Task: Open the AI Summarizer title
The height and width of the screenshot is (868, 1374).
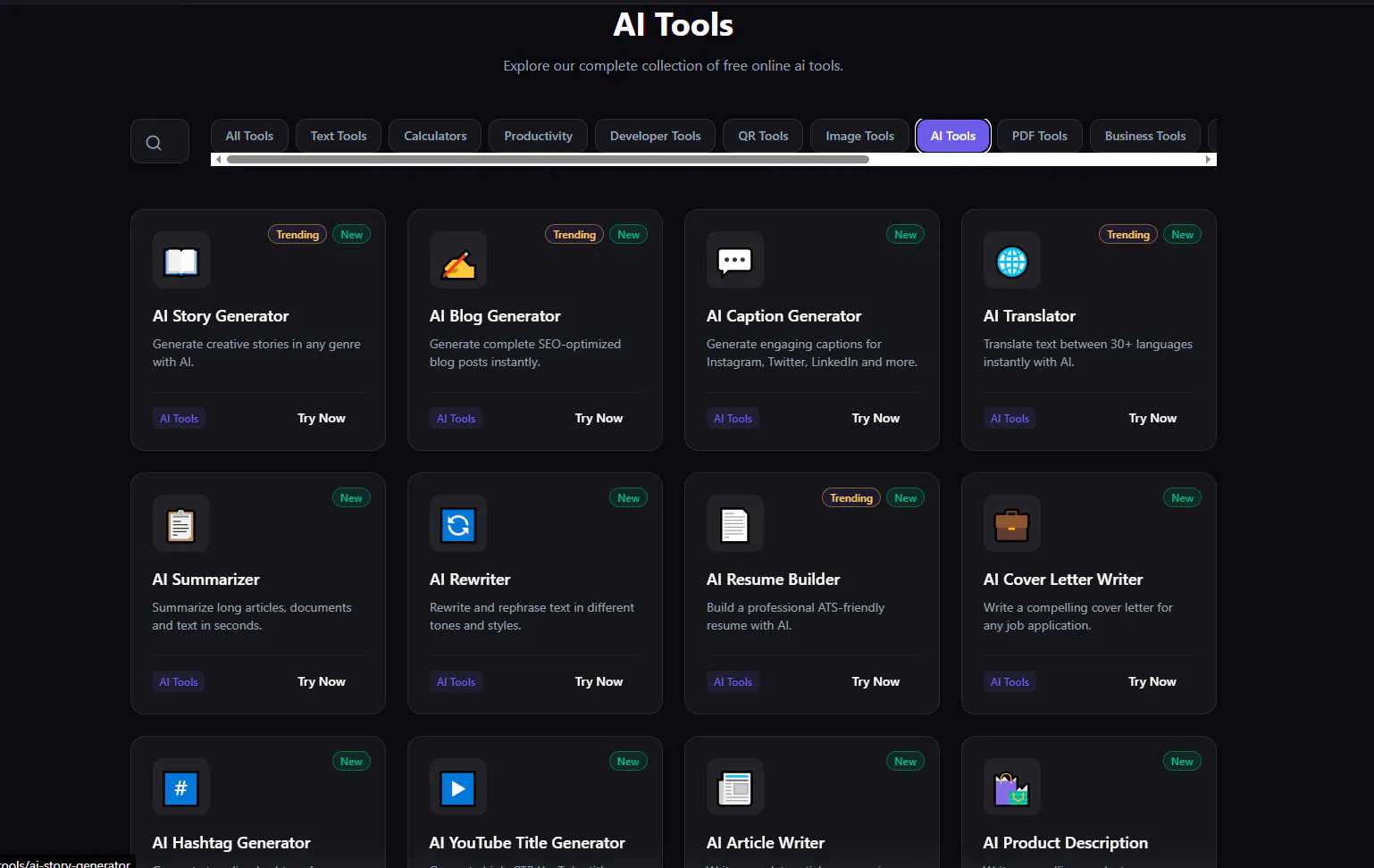Action: tap(205, 580)
